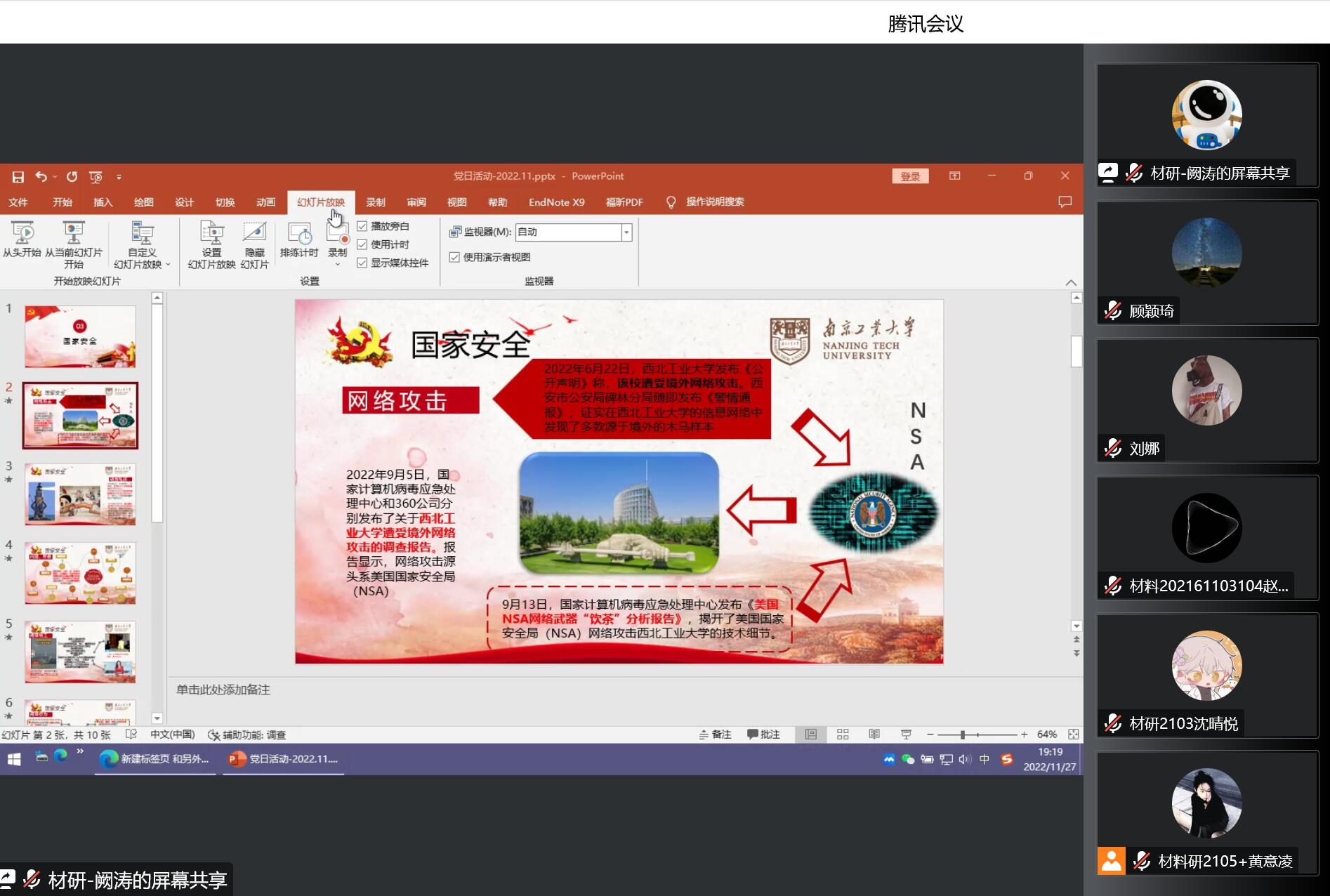The height and width of the screenshot is (896, 1330).
Task: Collapse the ribbon with the chevron
Action: 1071,282
